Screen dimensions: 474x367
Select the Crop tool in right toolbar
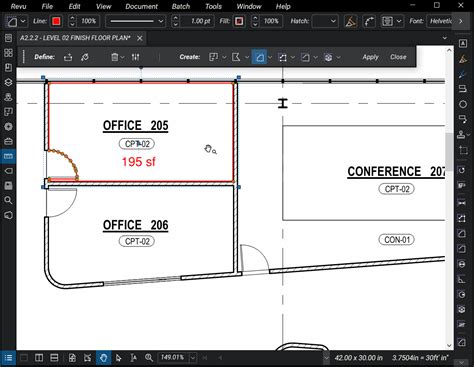click(463, 150)
